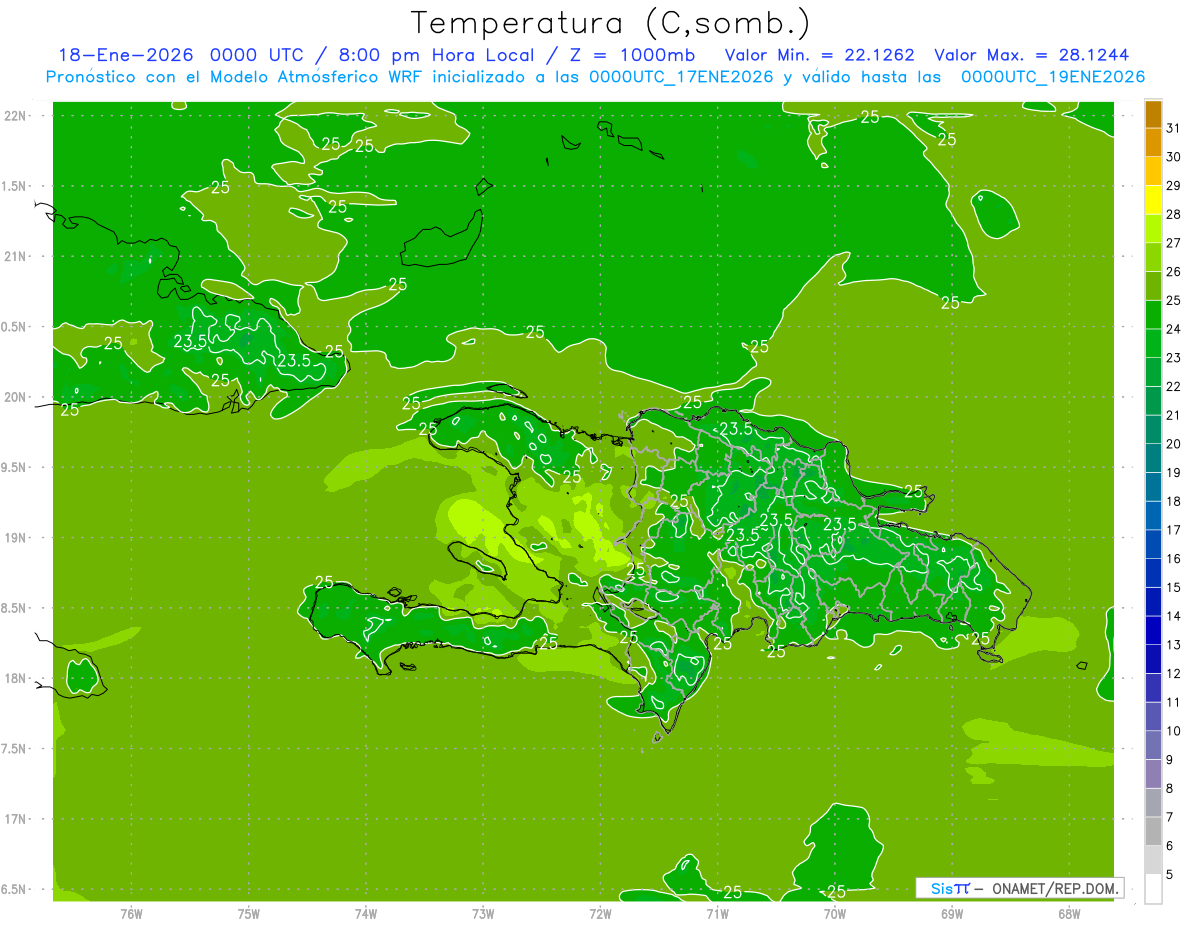Pick legend swatch between 26 and 27
This screenshot has width=1200, height=927.
click(1153, 258)
